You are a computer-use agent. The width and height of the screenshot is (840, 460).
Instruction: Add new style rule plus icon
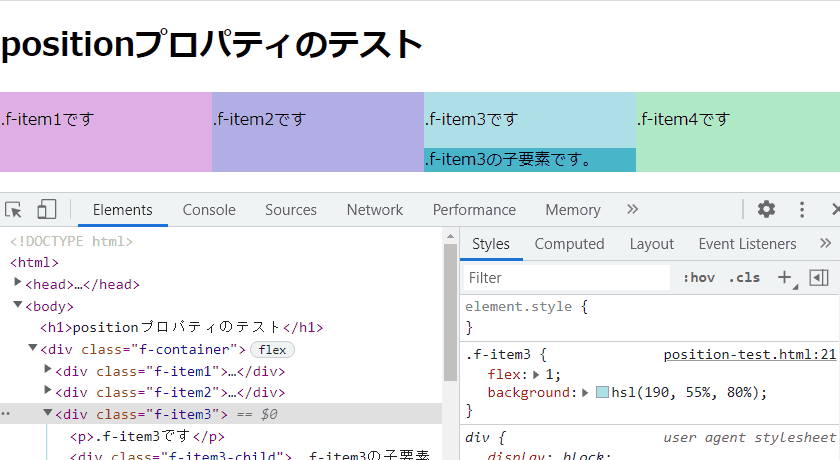[784, 277]
